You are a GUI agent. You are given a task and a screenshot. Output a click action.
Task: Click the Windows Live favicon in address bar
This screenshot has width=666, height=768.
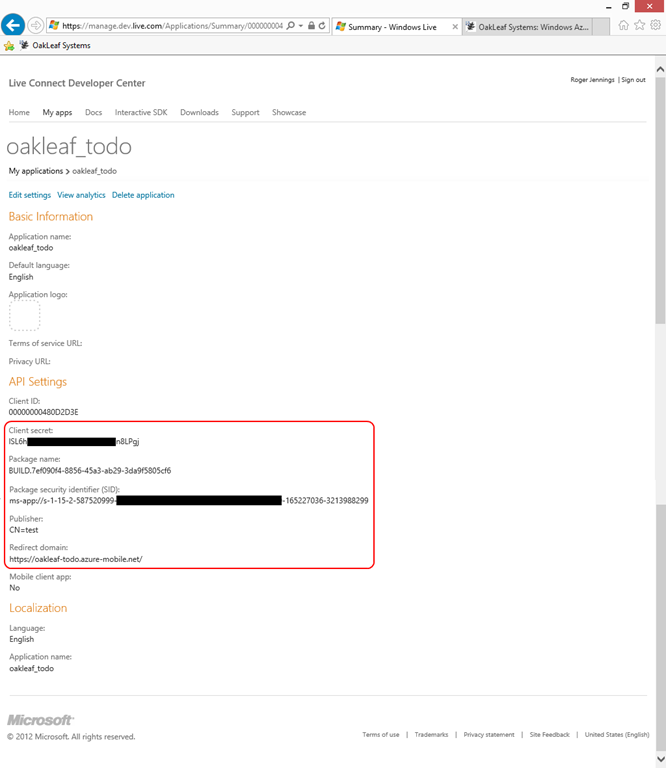click(54, 25)
